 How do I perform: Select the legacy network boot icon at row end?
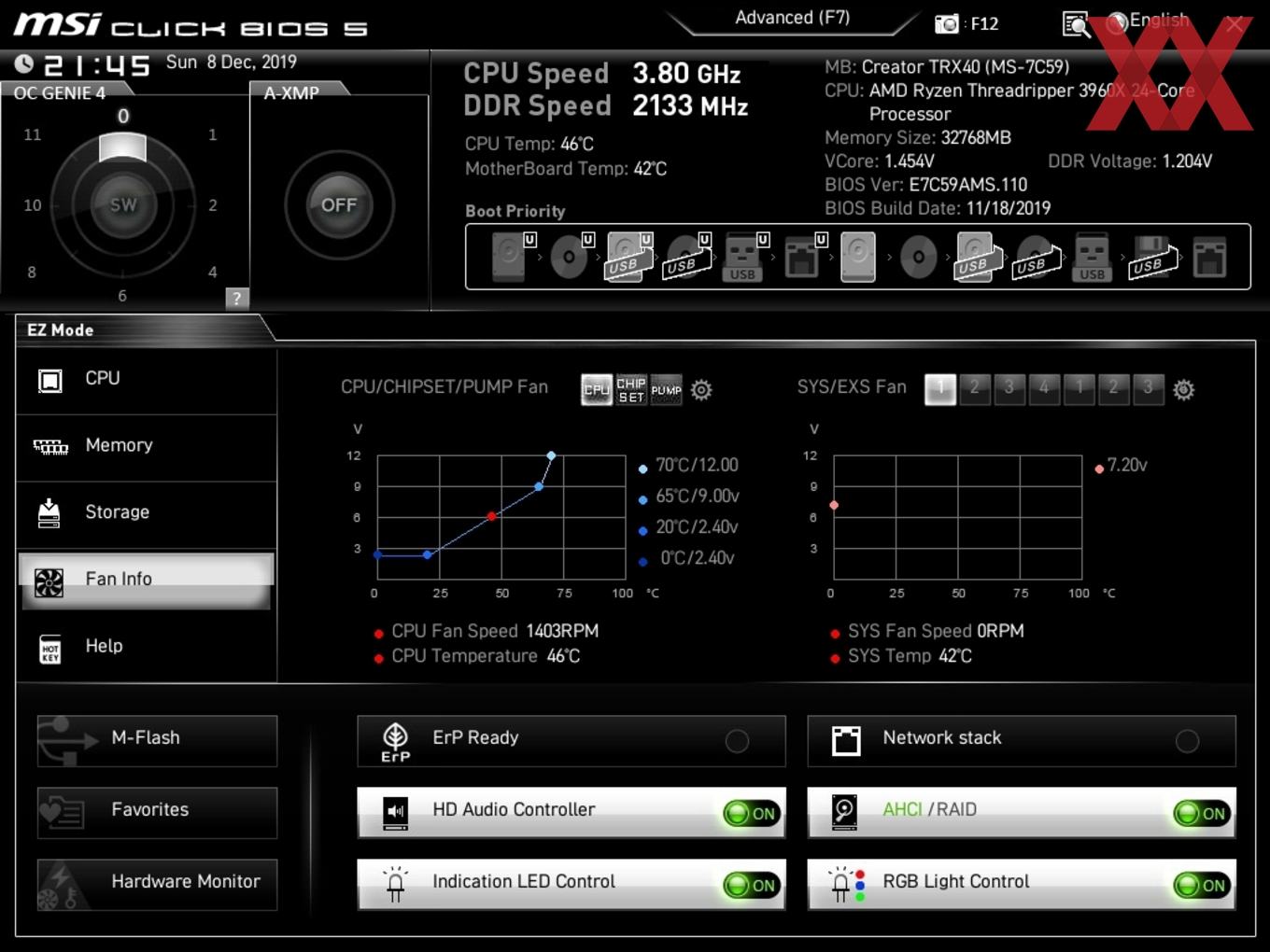click(x=1209, y=257)
